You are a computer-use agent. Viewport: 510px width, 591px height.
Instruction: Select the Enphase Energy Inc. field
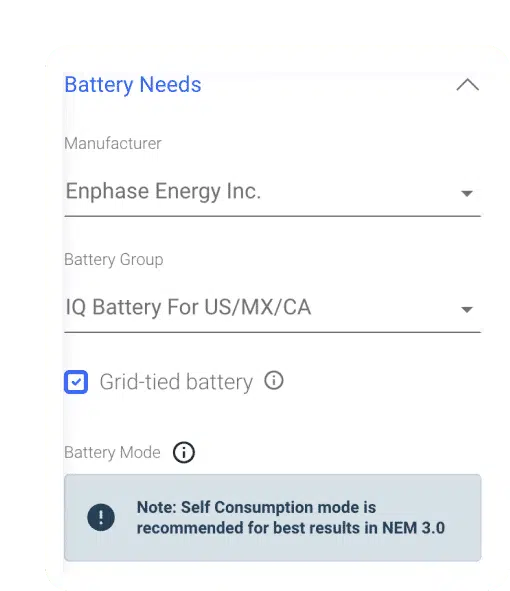click(272, 191)
